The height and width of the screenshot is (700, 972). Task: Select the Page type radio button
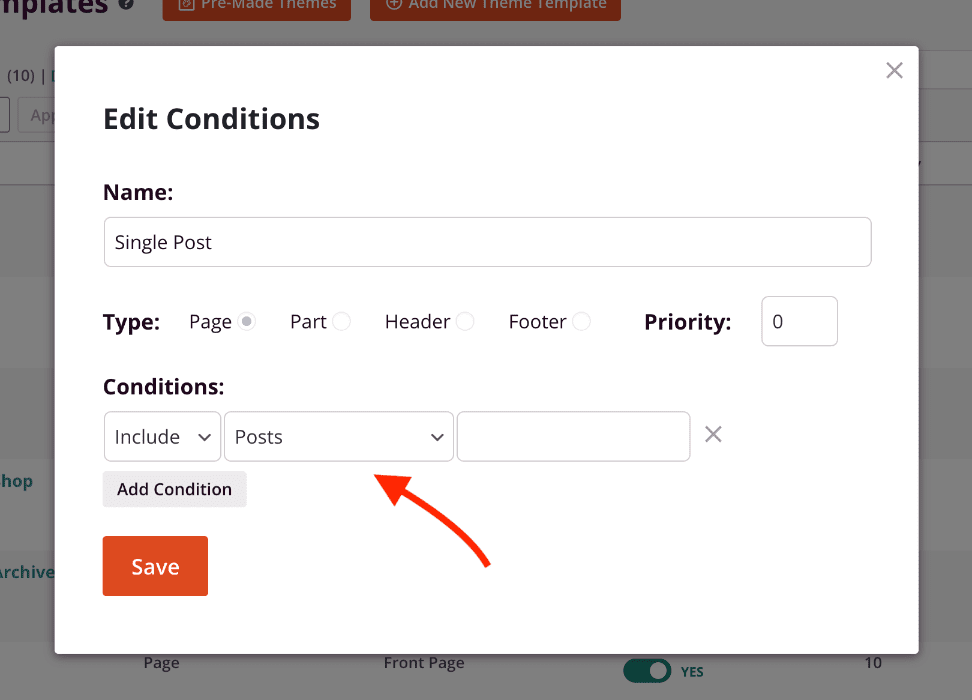point(247,322)
